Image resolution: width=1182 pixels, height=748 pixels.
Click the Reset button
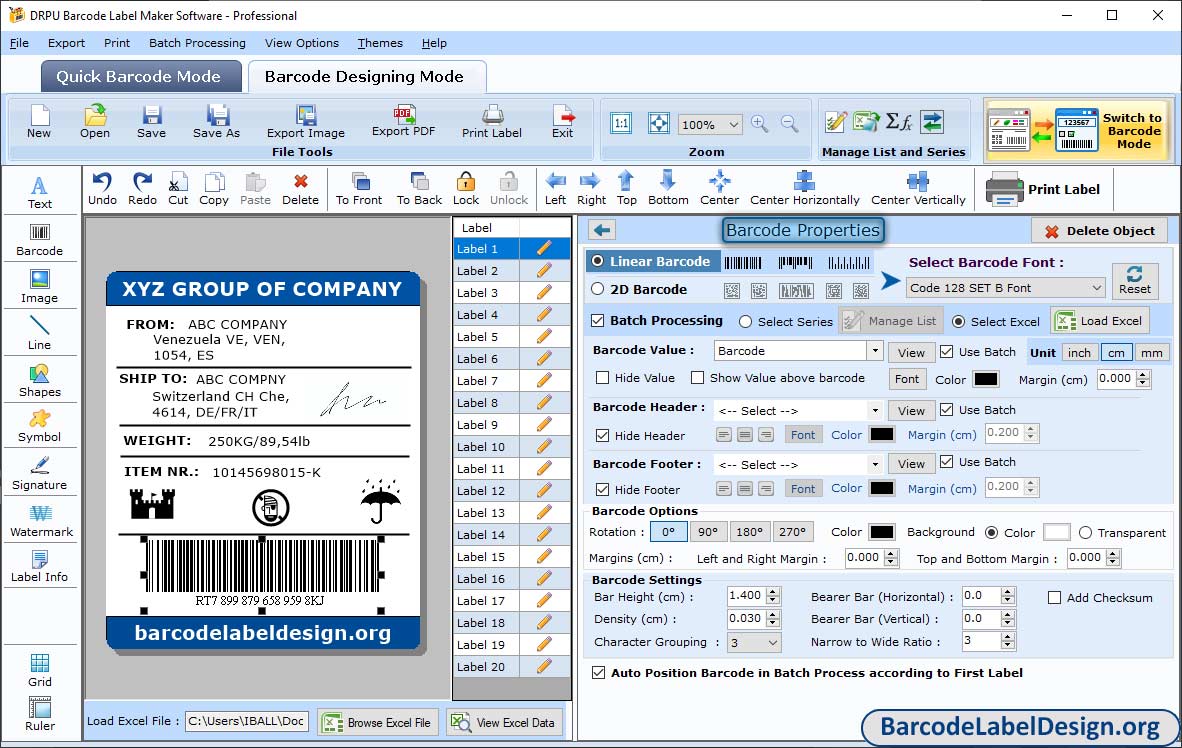[x=1135, y=280]
